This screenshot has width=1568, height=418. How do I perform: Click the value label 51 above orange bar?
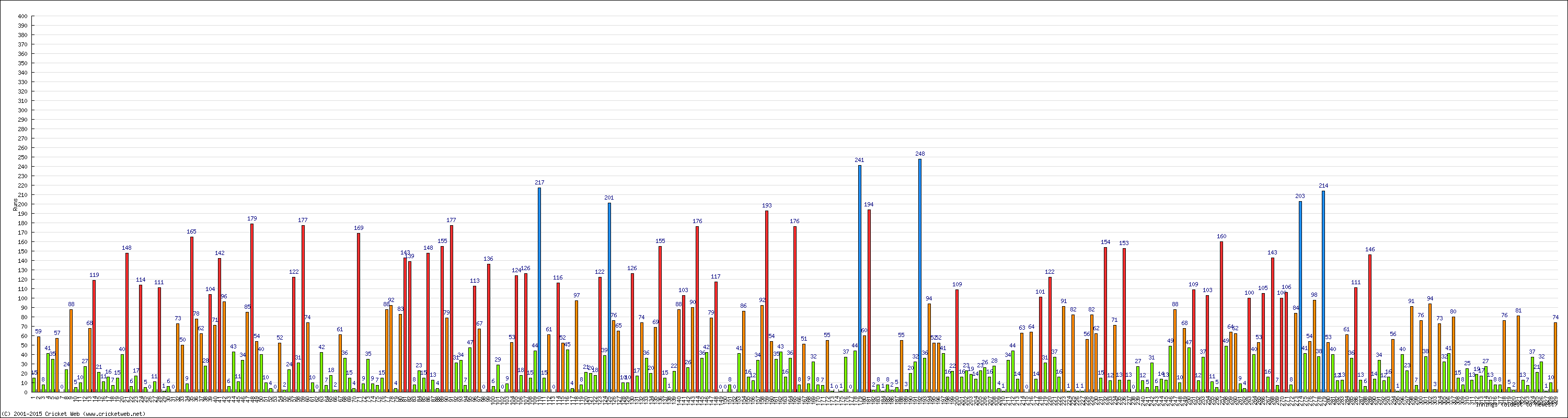pyautogui.click(x=803, y=339)
